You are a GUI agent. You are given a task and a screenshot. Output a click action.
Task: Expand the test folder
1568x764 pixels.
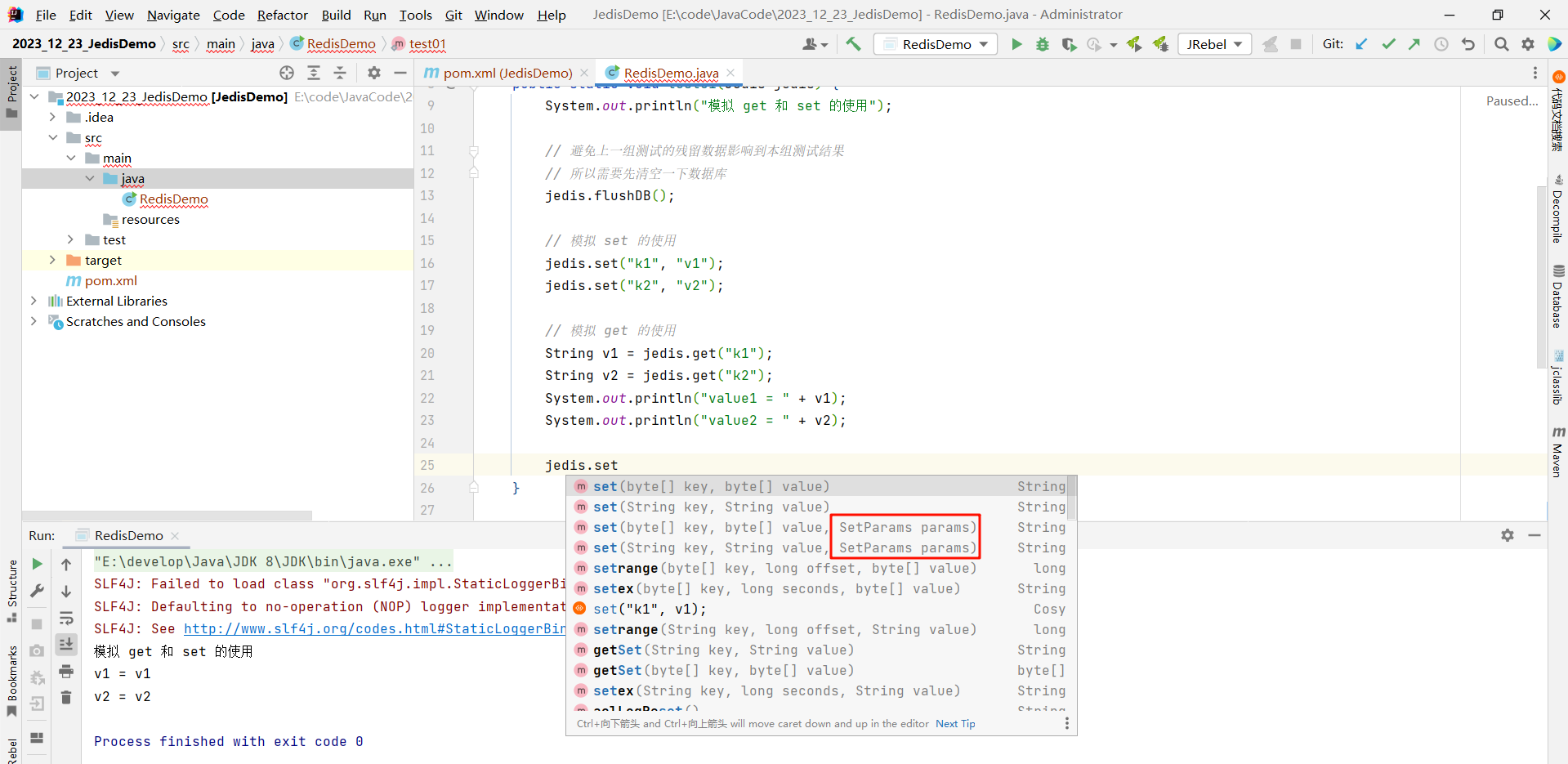click(x=71, y=239)
